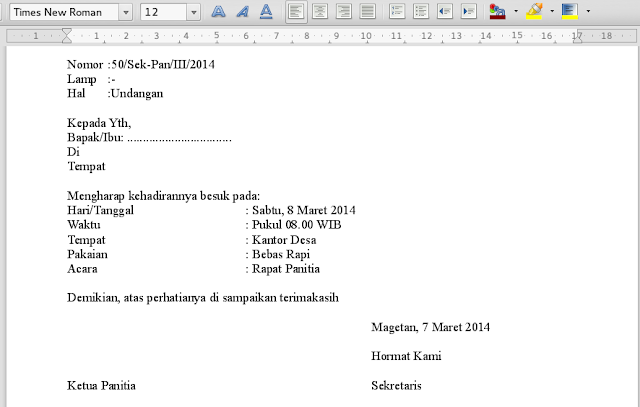Viewport: 640px width, 407px height.
Task: Apply Underline with the underlined A icon
Action: click(266, 11)
